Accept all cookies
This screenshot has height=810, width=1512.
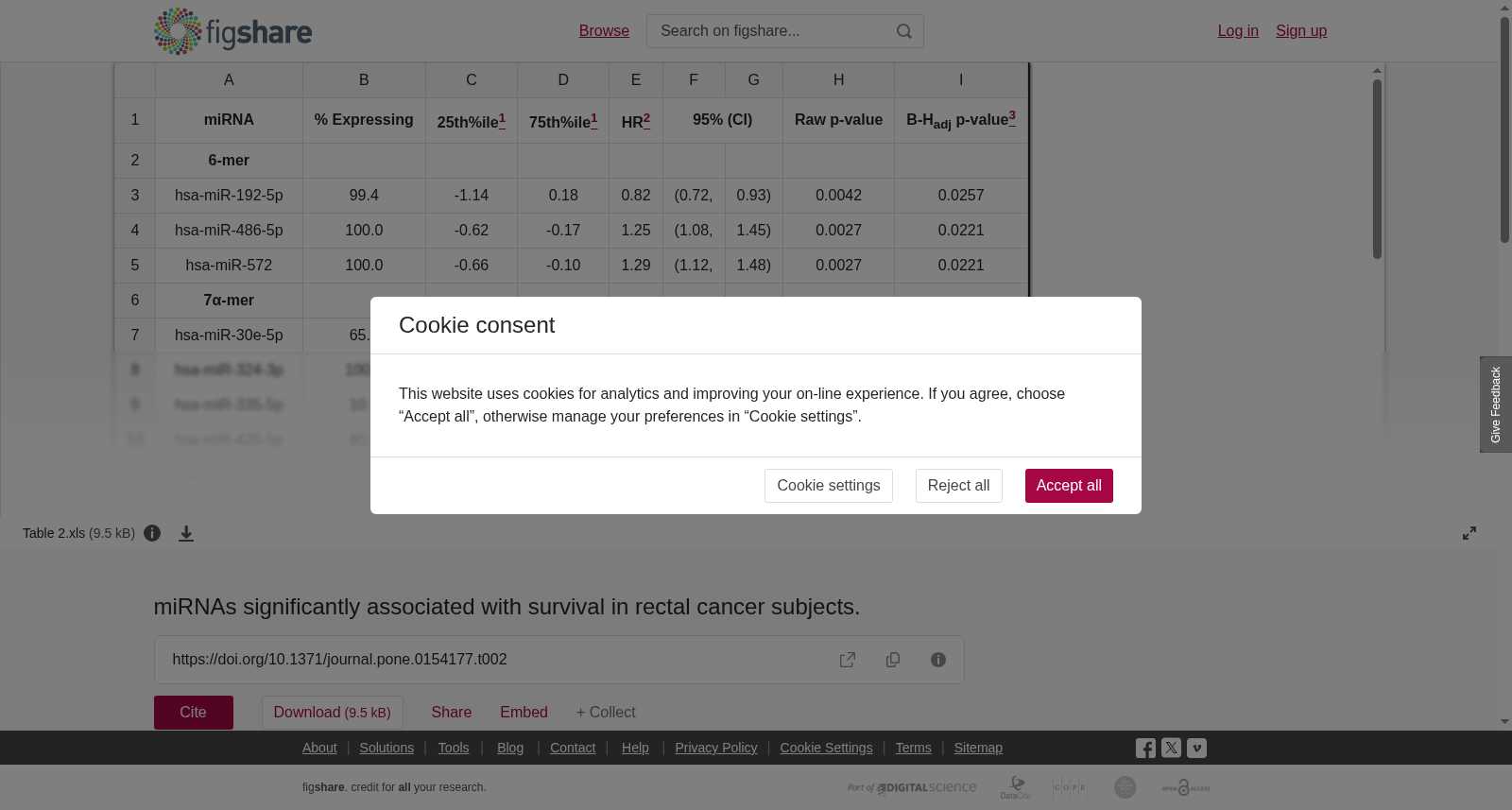[x=1069, y=486]
